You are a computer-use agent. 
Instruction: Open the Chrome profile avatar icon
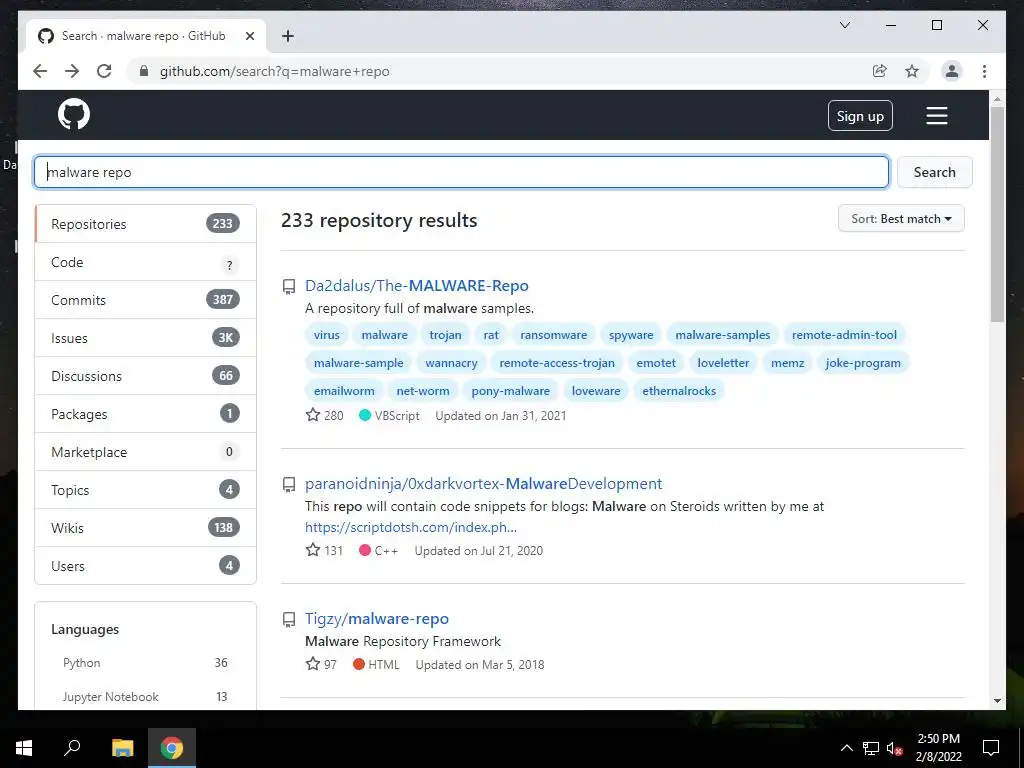952,71
